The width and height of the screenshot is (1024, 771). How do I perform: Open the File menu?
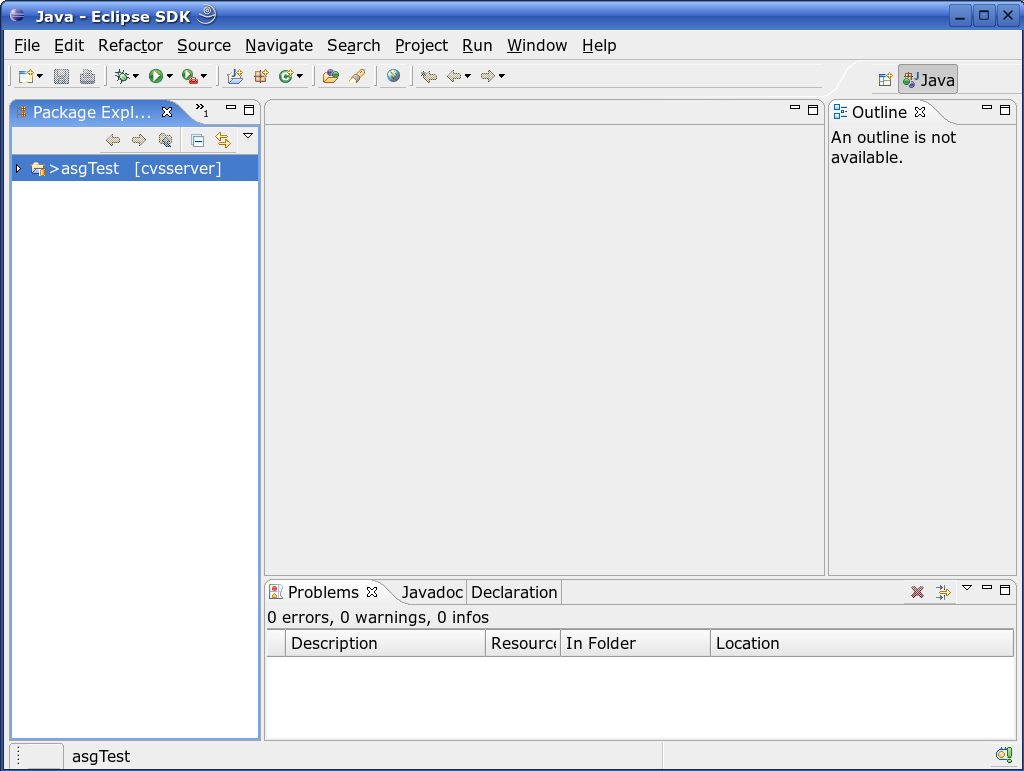point(27,46)
